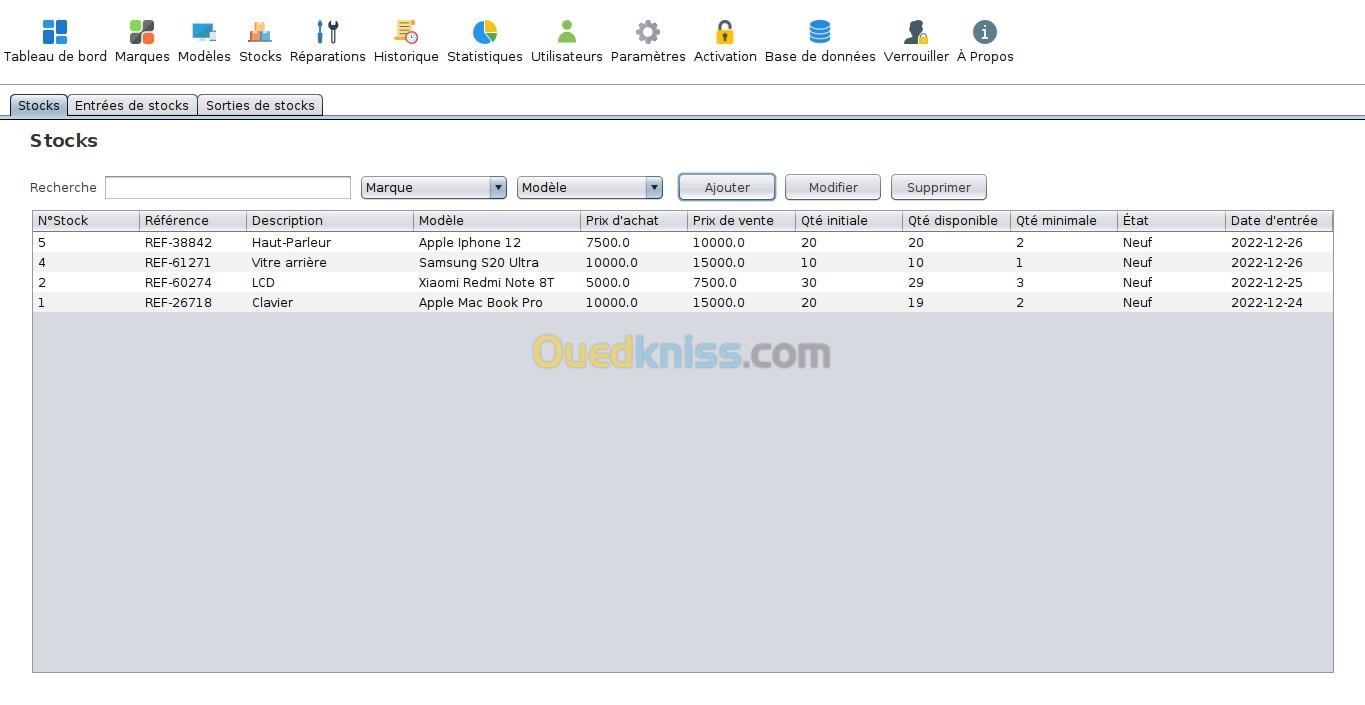The height and width of the screenshot is (705, 1365).
Task: Click the Ajouter button
Action: point(727,187)
